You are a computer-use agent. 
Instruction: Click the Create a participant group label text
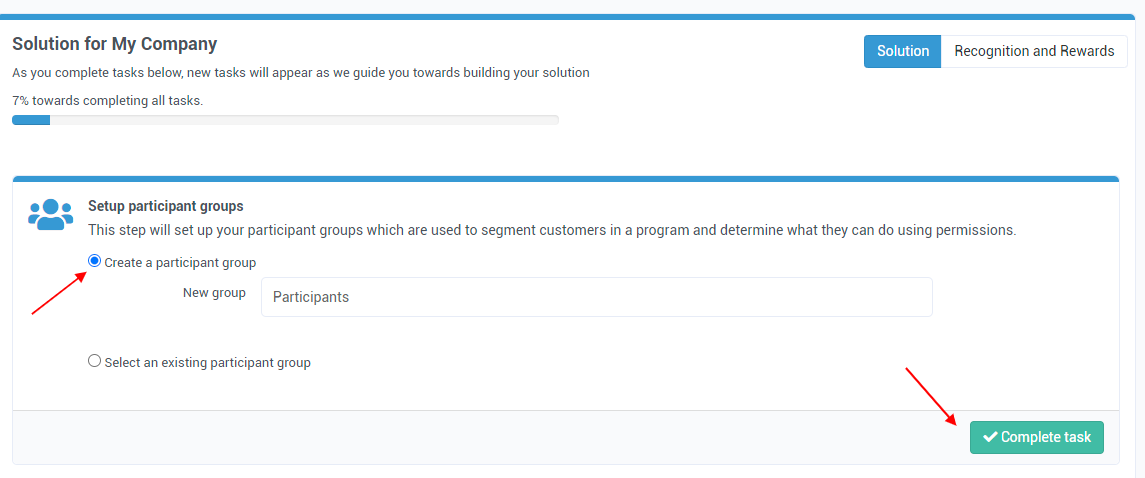[180, 263]
